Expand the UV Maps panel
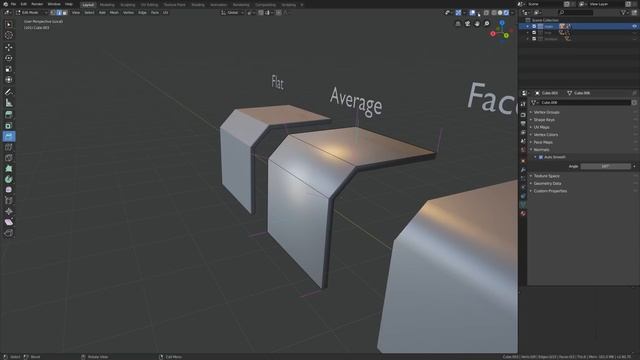Image resolution: width=640 pixels, height=360 pixels. [x=542, y=127]
